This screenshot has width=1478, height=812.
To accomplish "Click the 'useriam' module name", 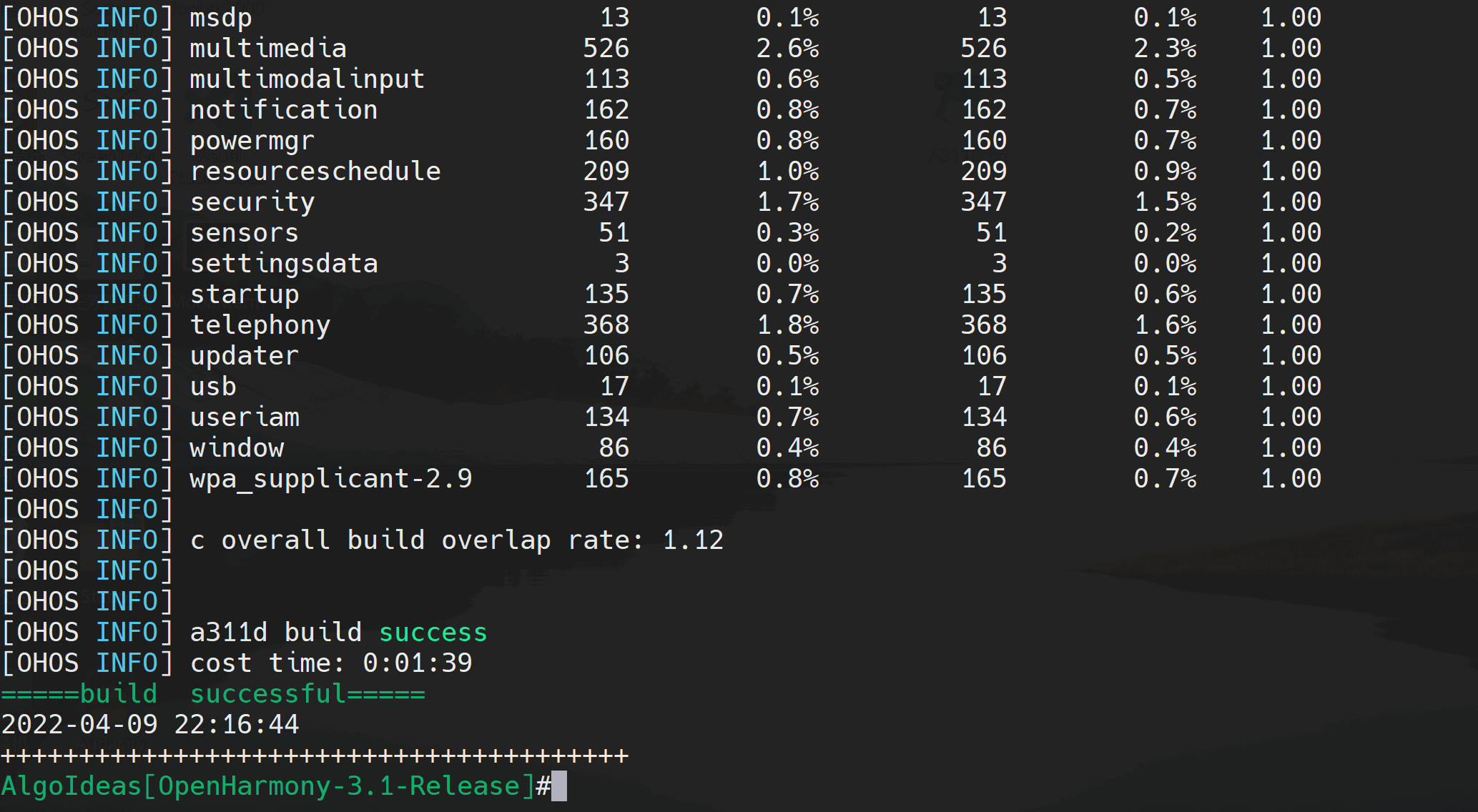I will click(x=245, y=417).
